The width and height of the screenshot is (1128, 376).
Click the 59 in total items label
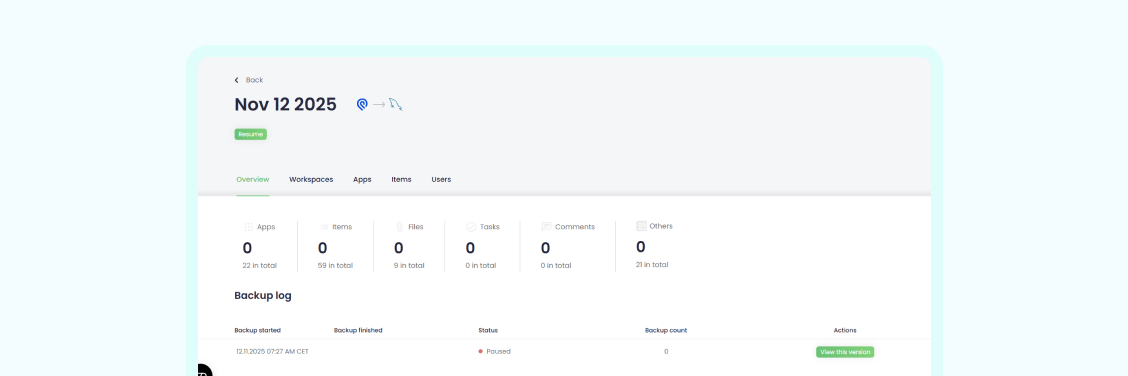335,265
